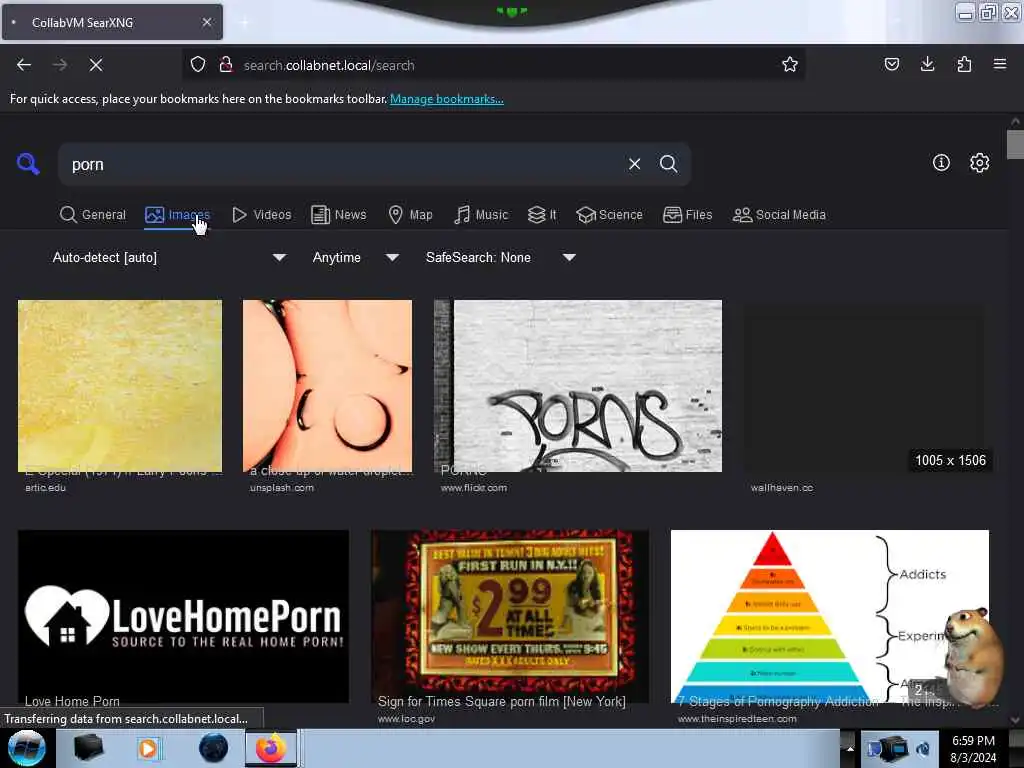The image size is (1024, 768).
Task: Open the Firefox downloads panel
Action: pos(927,64)
